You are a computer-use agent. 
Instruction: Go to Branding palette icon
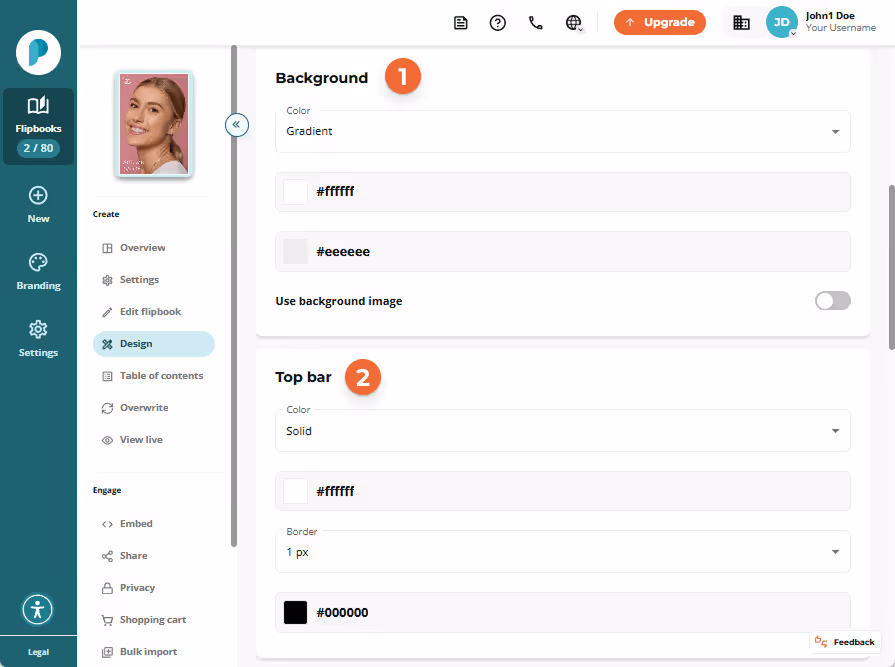(x=38, y=272)
